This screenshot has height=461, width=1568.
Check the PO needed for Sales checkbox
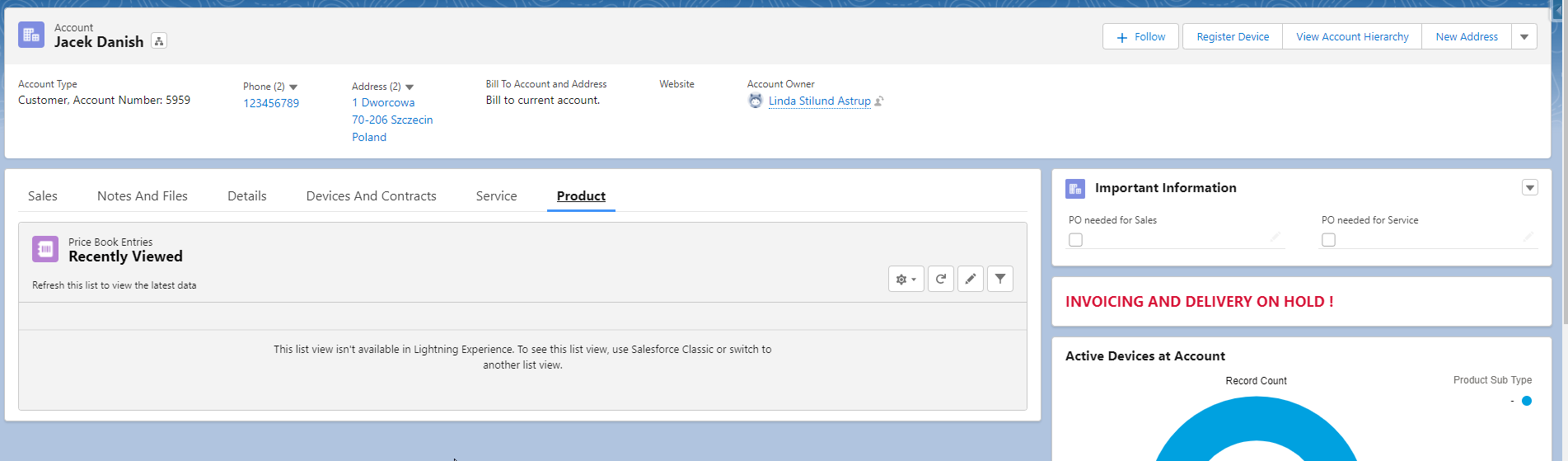pos(1075,240)
